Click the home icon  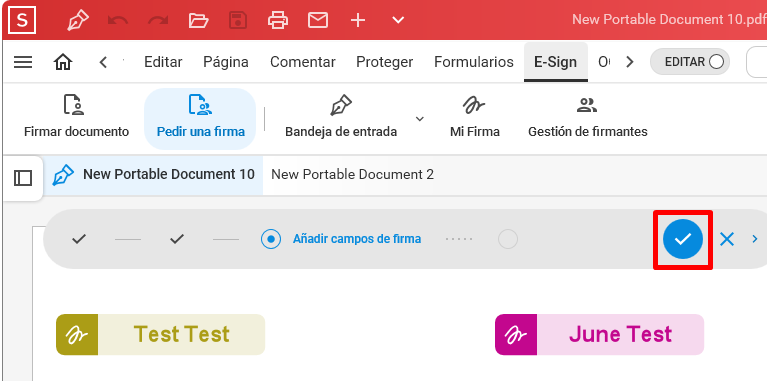(63, 62)
